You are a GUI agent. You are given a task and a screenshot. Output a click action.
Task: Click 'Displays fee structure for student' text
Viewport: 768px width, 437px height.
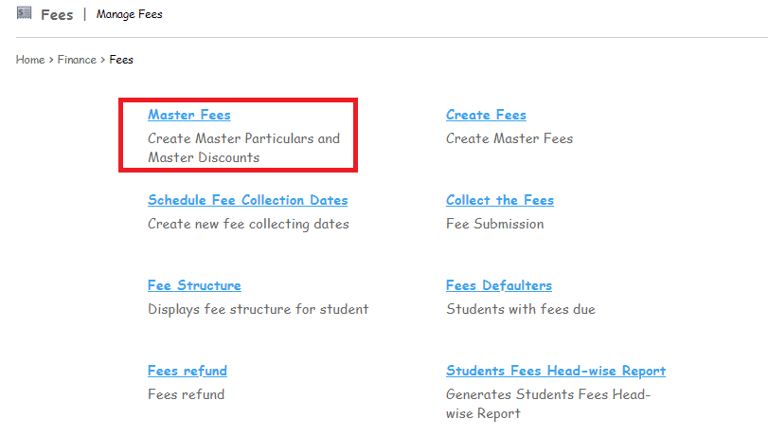[x=258, y=309]
